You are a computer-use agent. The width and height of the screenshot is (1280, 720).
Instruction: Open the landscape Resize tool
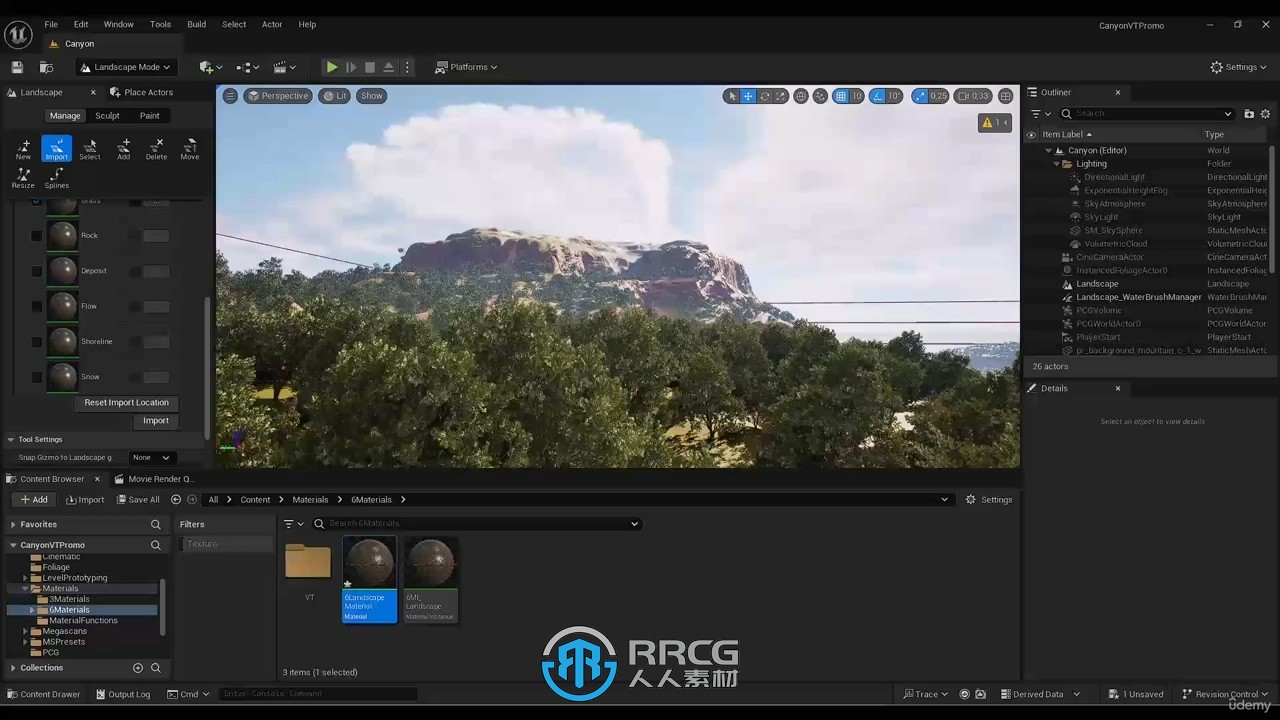23,178
